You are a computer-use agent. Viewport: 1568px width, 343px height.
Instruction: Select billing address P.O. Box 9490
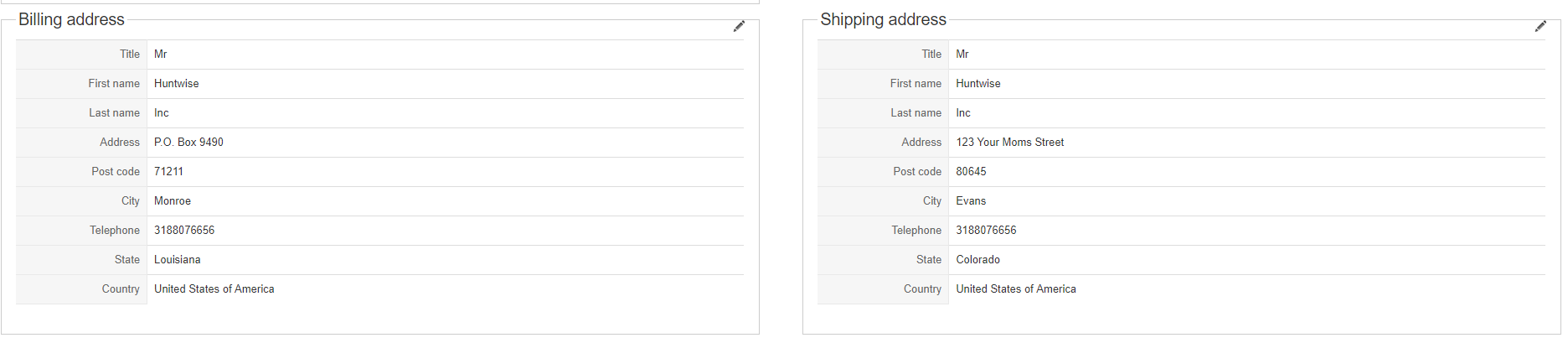[x=188, y=143]
